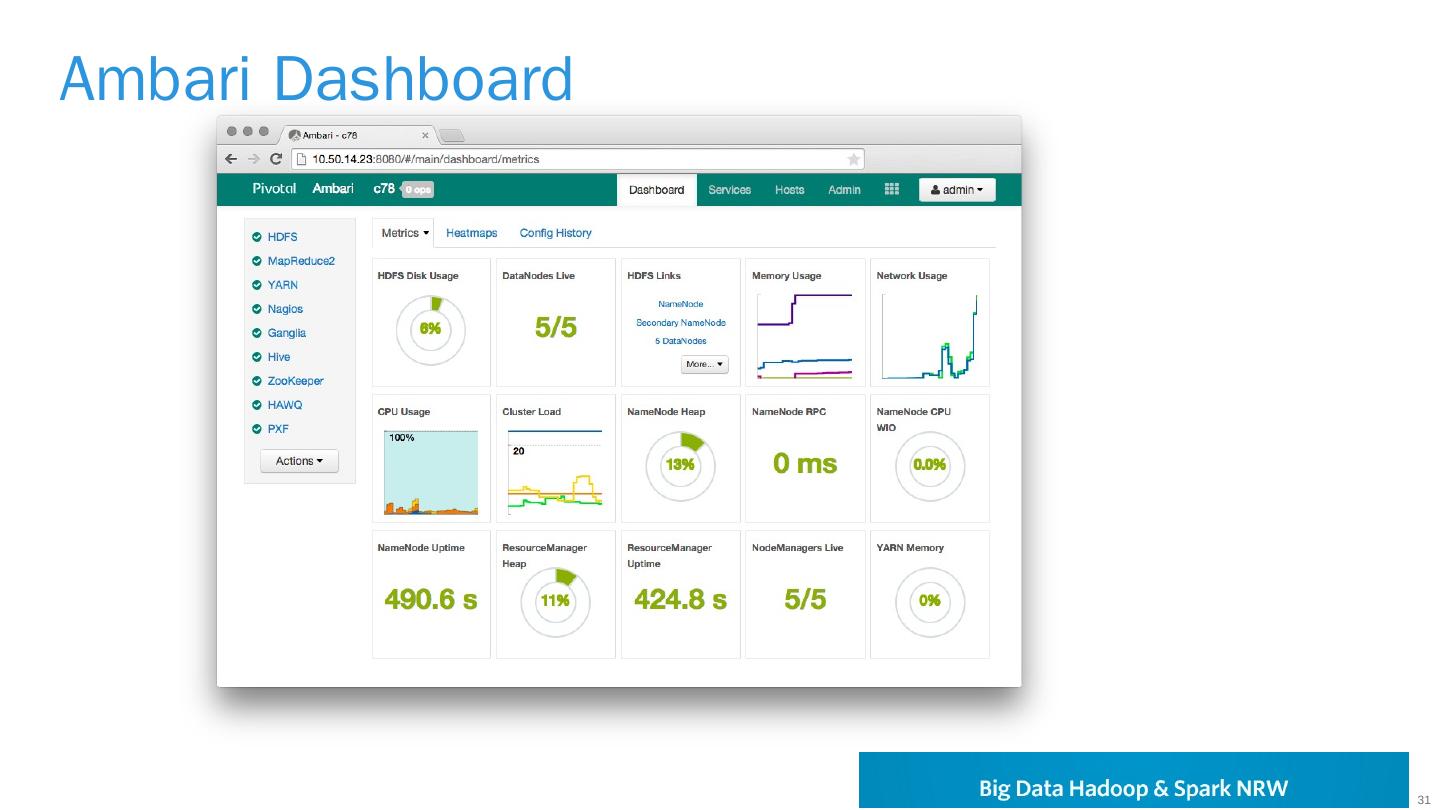Screen dimensions: 1440x810
Task: Click the Memory Usage graph
Action: (805, 337)
